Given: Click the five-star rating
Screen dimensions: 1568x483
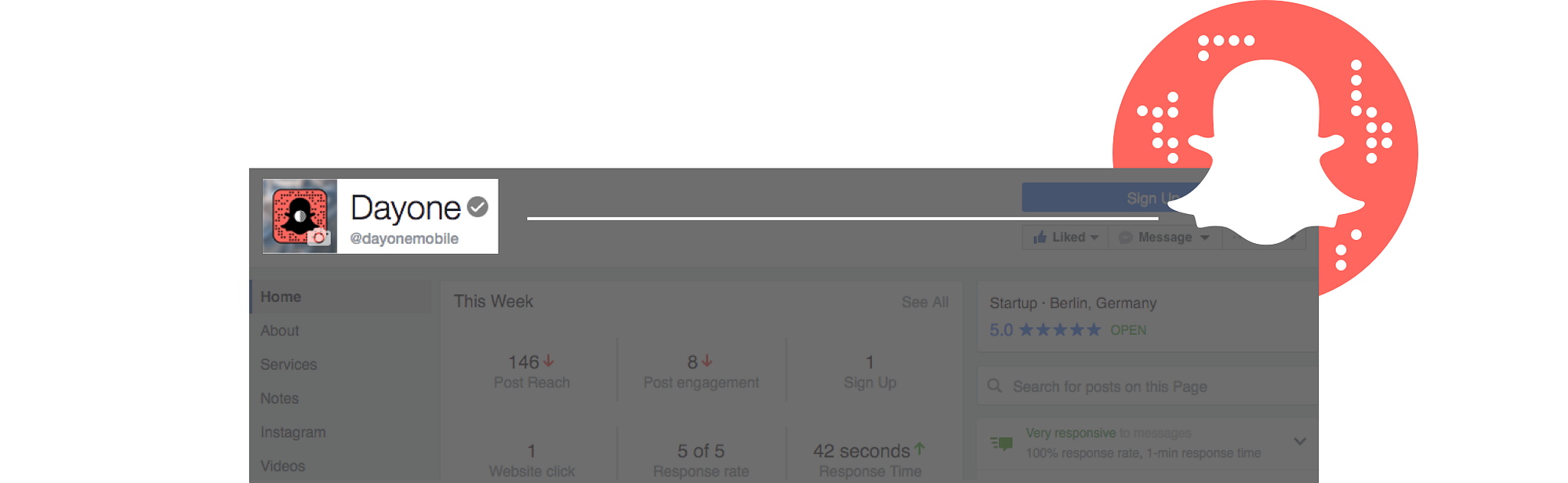Looking at the screenshot, I should (x=1060, y=330).
